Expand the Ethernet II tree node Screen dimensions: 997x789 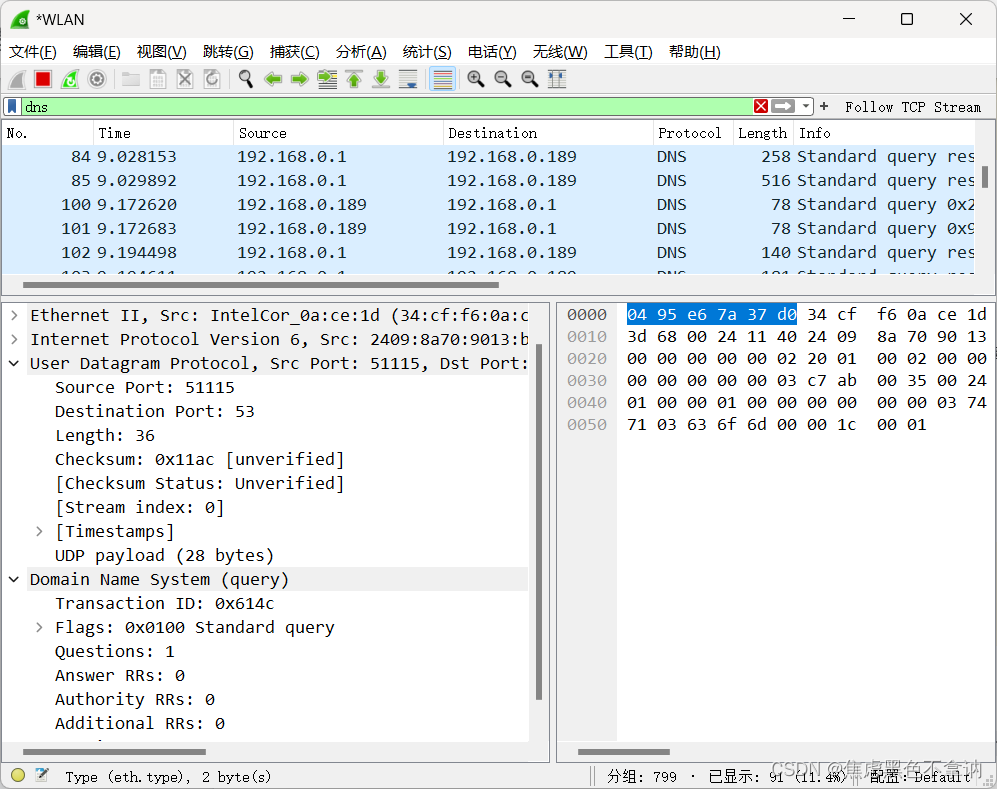(x=15, y=315)
